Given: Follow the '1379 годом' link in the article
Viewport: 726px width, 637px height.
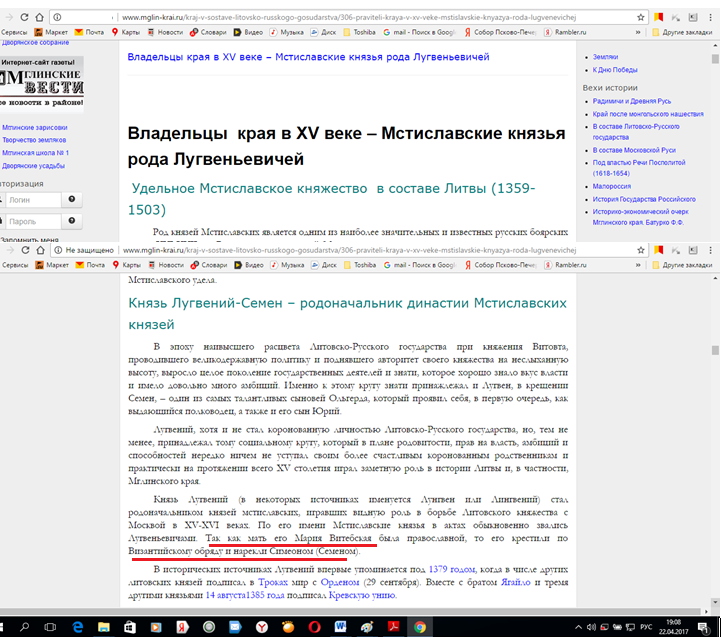Looking at the screenshot, I should (x=452, y=569).
